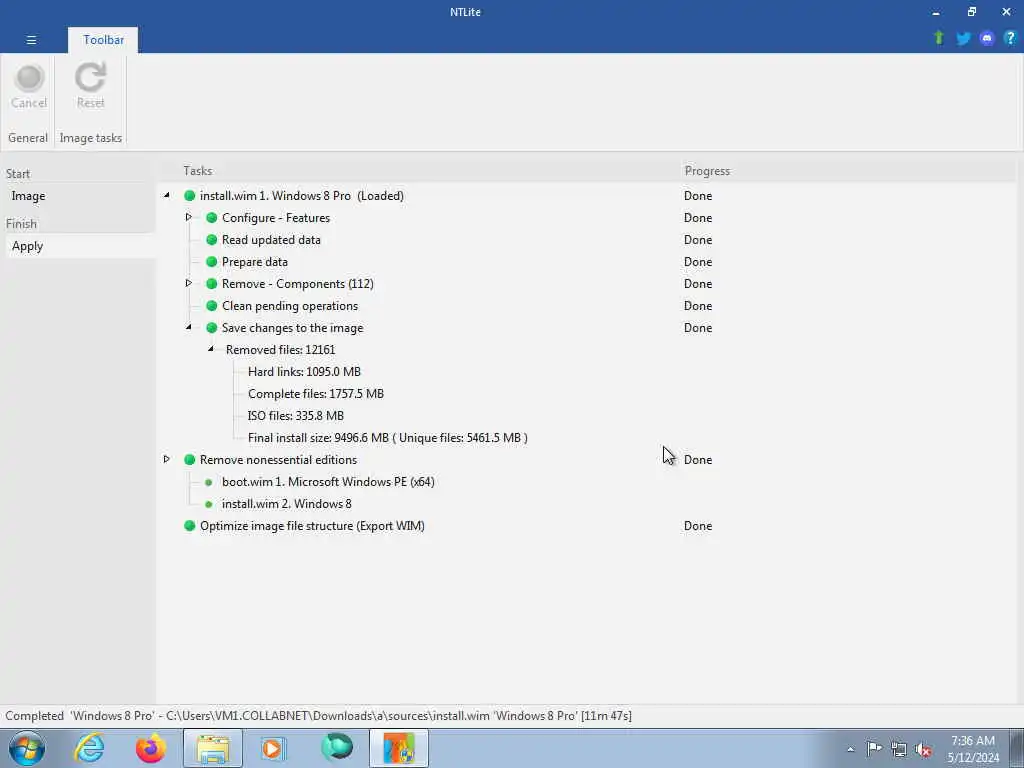
Task: Click the Tasks column header
Action: point(197,170)
